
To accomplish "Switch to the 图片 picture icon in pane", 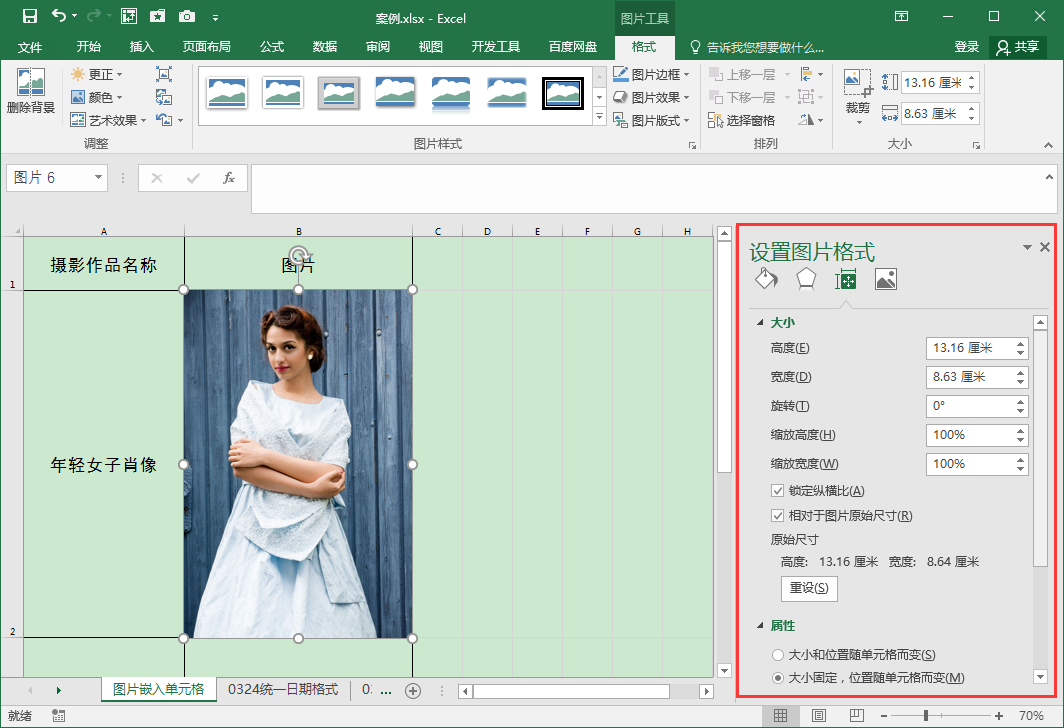I will click(x=885, y=279).
